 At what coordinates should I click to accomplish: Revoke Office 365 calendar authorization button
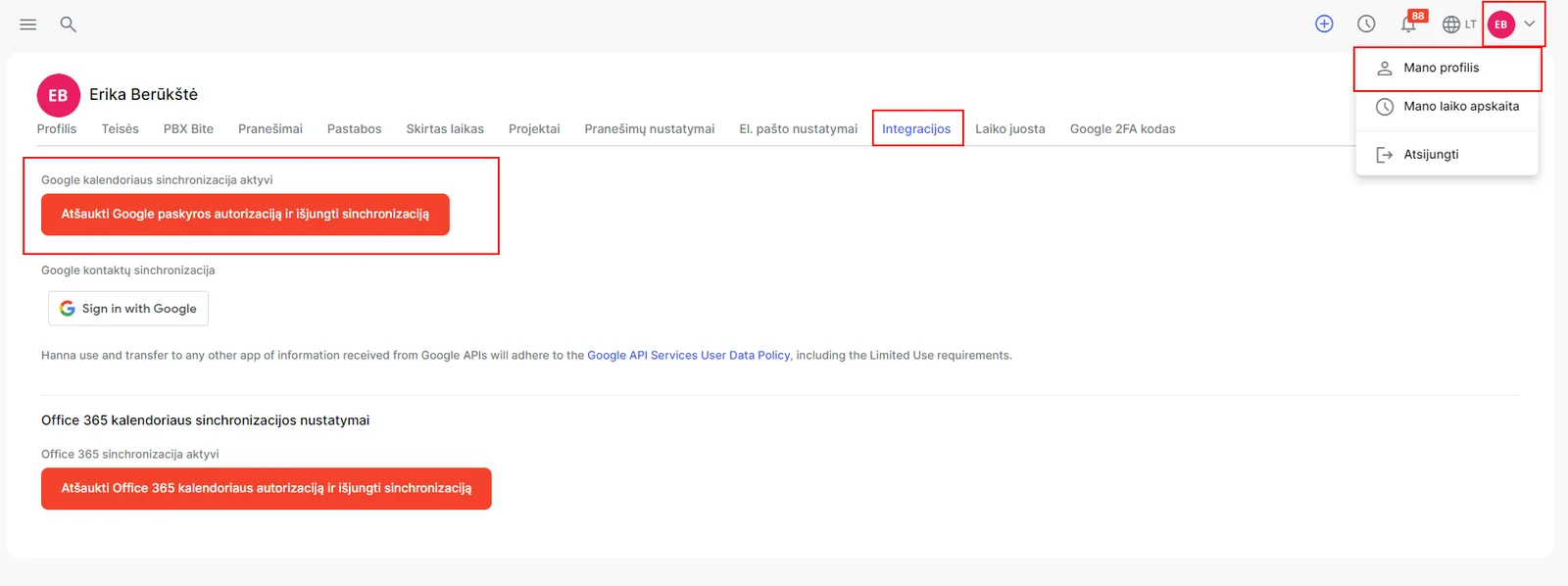267,489
